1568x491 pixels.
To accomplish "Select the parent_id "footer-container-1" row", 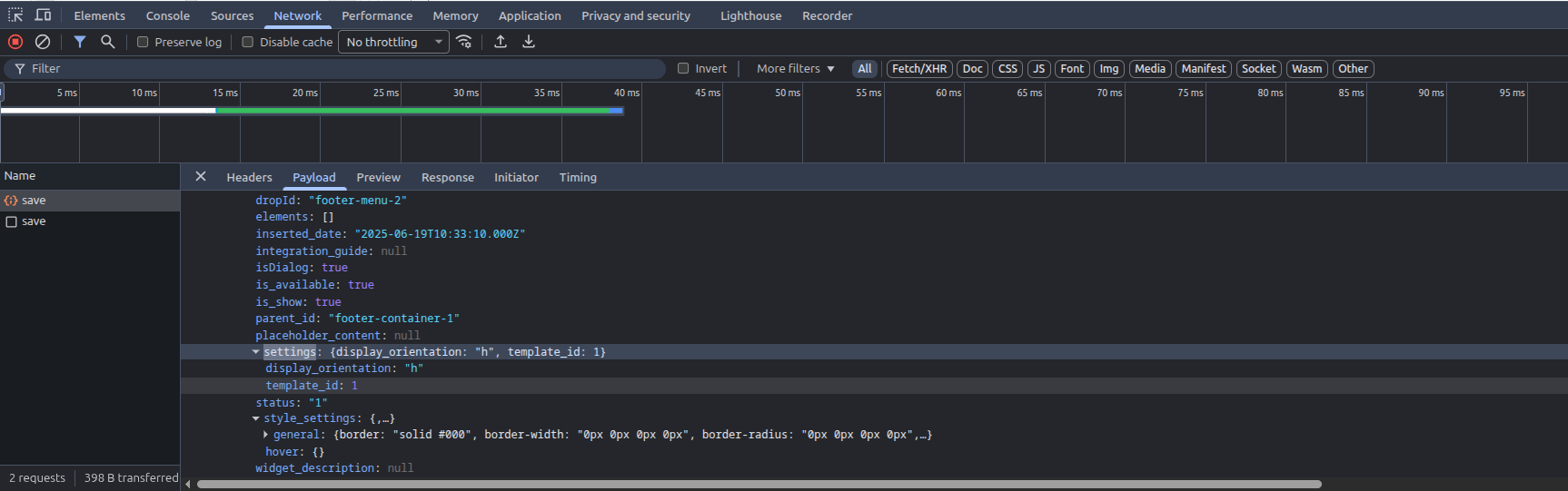I will pos(874,319).
